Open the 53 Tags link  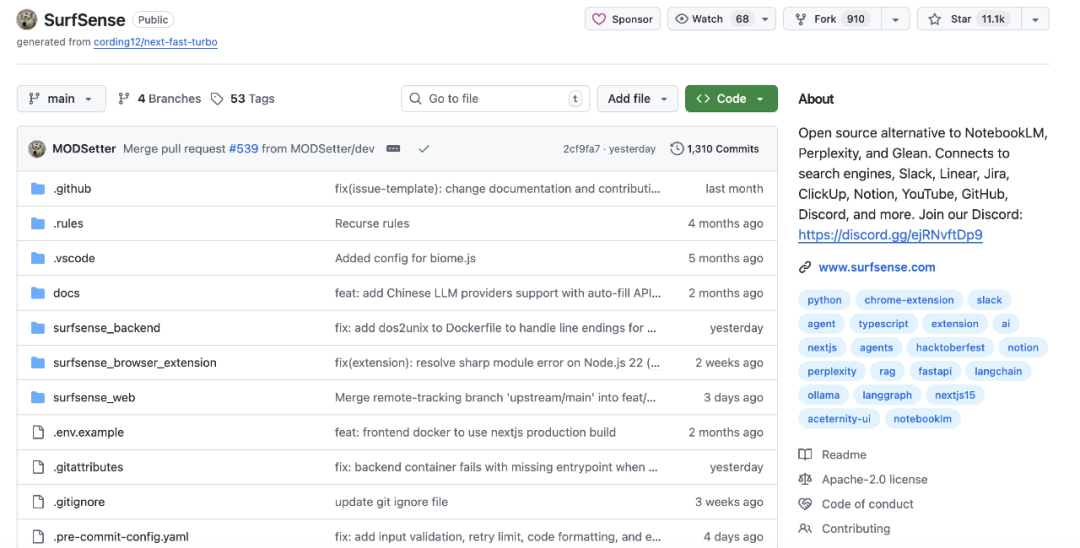(x=242, y=99)
